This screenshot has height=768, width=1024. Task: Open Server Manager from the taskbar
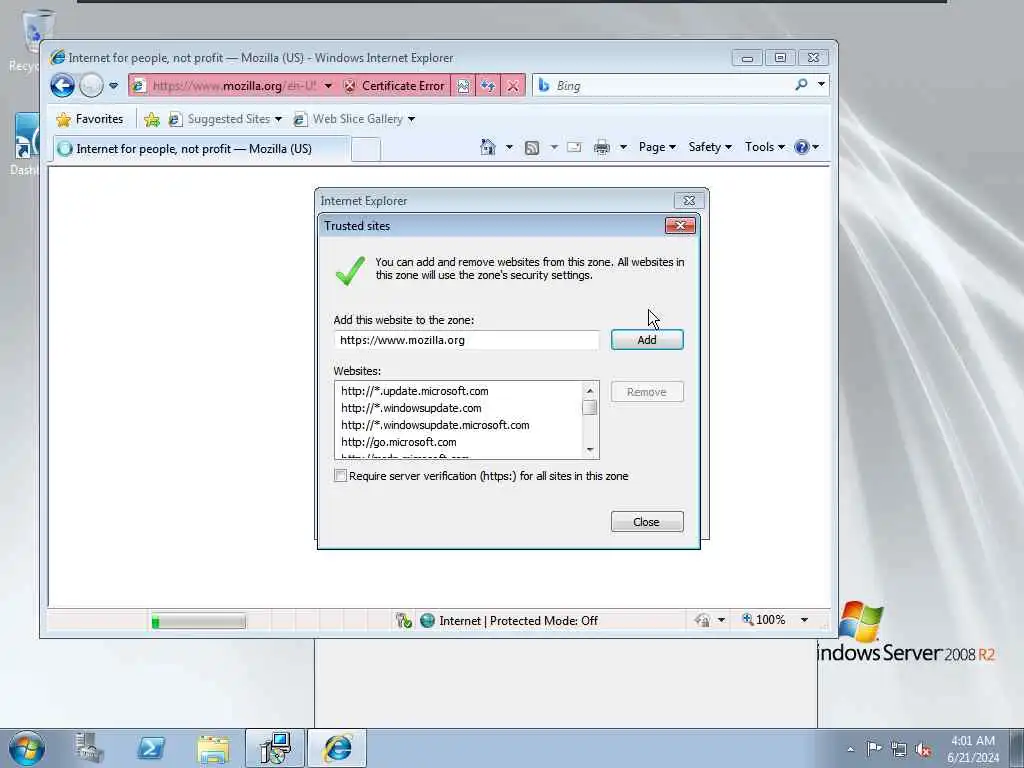pos(89,748)
